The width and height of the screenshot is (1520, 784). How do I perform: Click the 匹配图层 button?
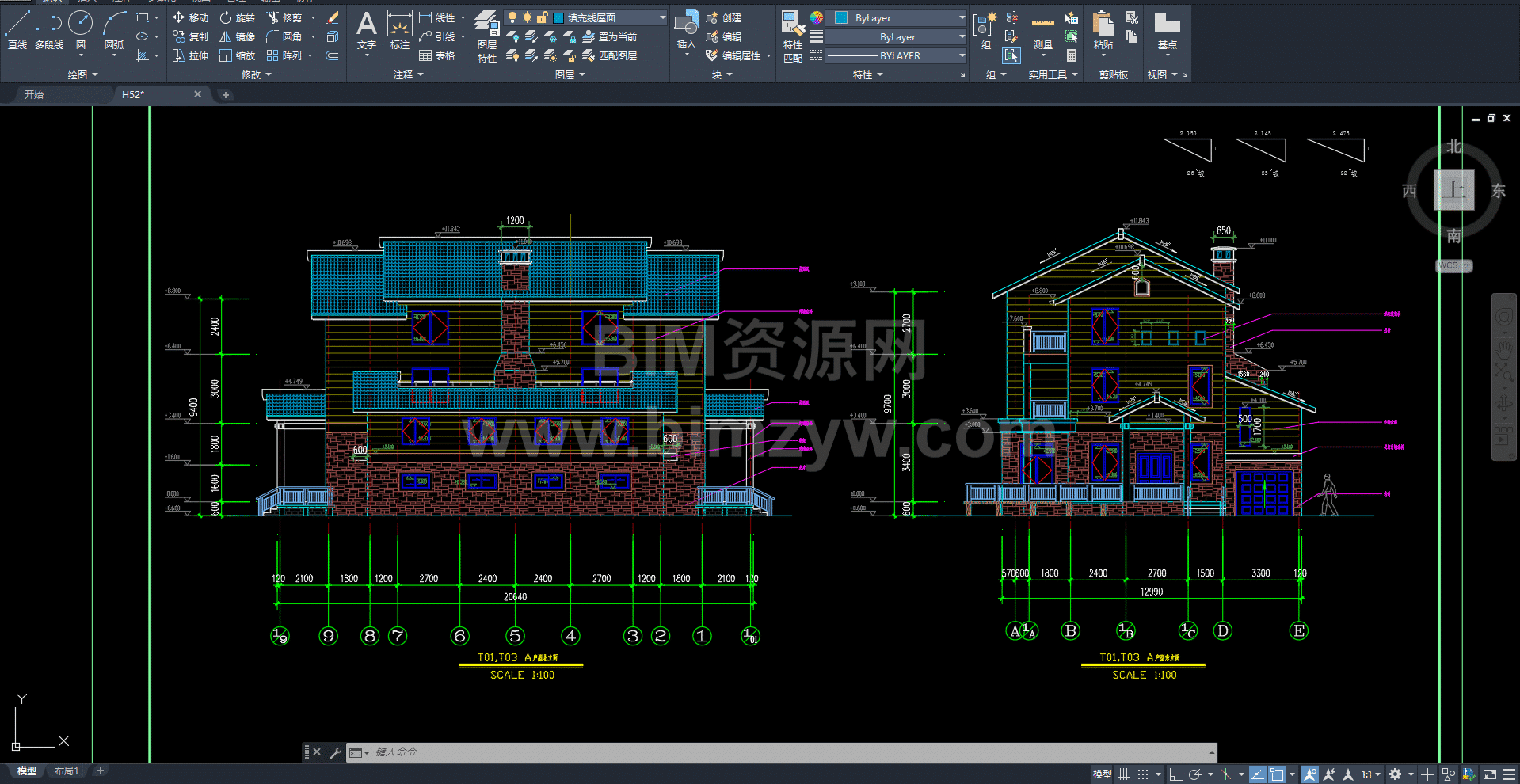point(610,55)
